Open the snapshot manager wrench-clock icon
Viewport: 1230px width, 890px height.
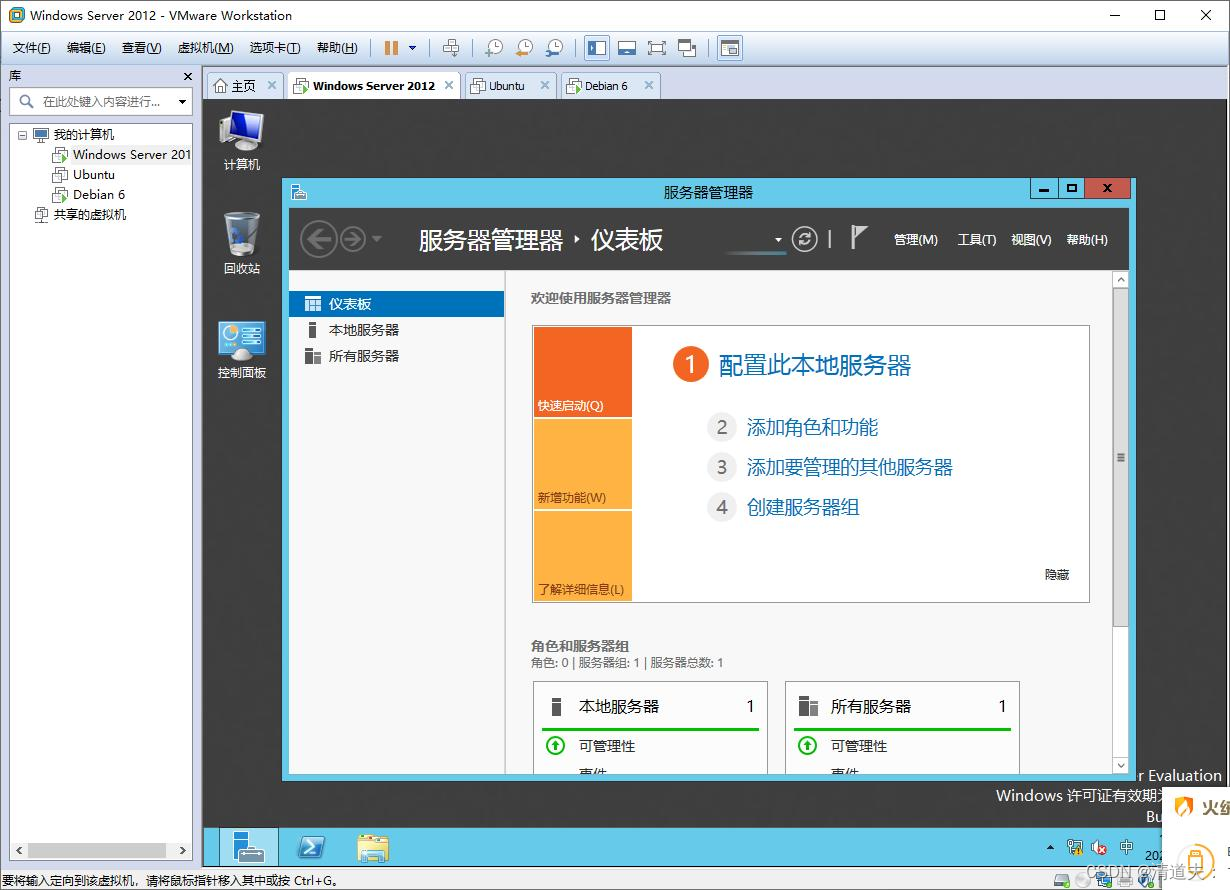554,47
